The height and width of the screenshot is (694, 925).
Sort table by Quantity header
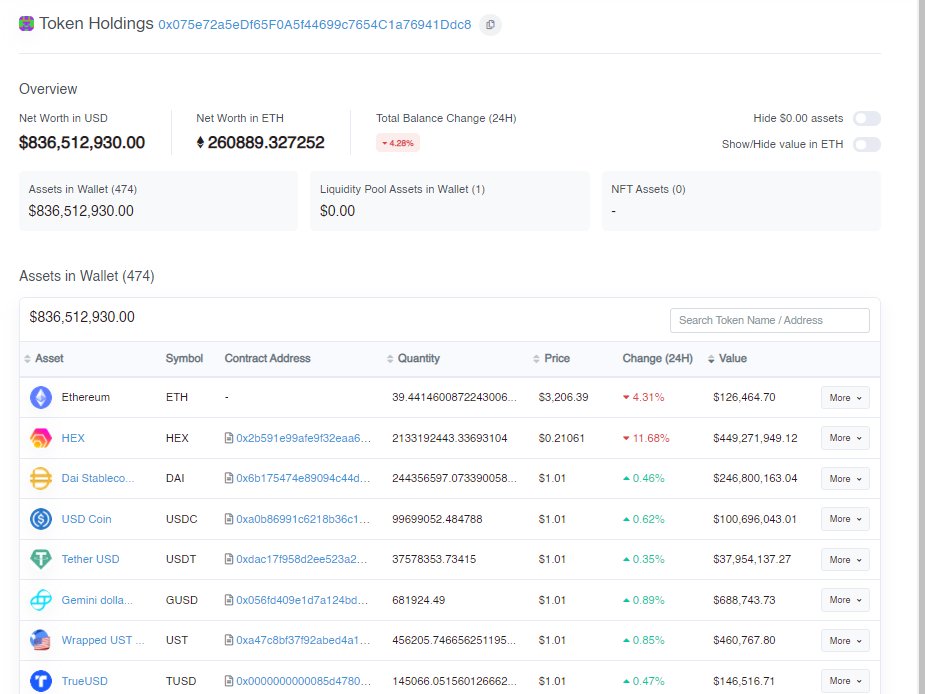[x=418, y=358]
